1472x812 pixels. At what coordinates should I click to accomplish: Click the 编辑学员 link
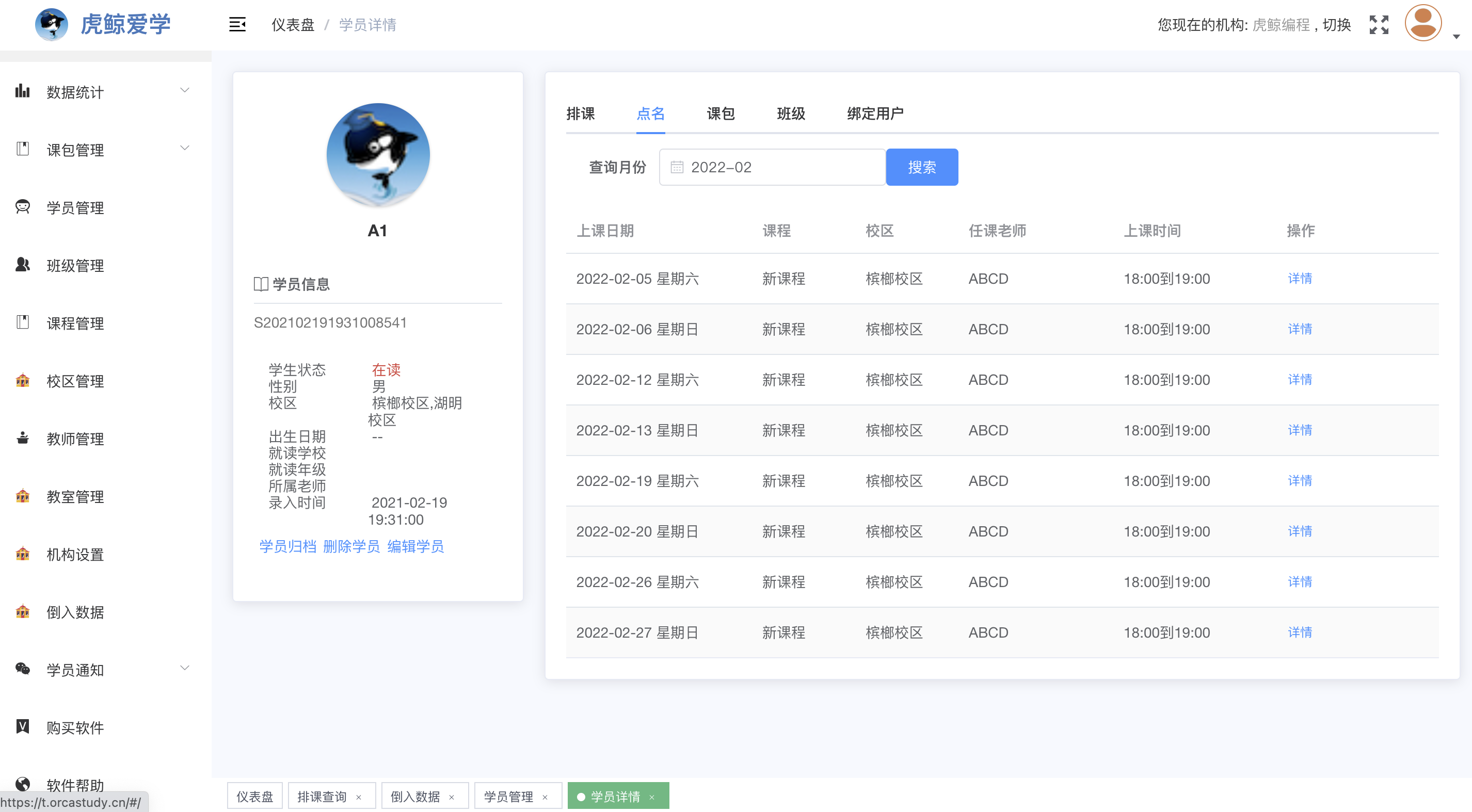[415, 546]
